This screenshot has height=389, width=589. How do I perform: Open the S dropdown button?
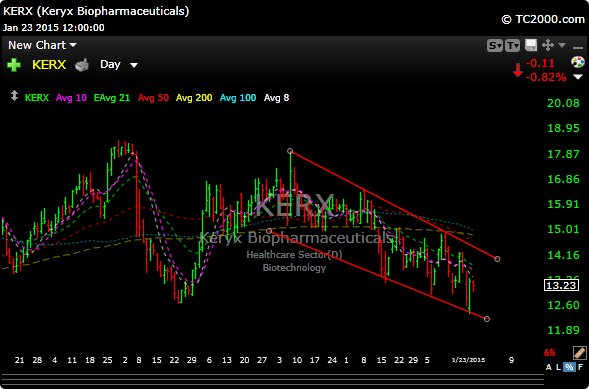coord(495,46)
